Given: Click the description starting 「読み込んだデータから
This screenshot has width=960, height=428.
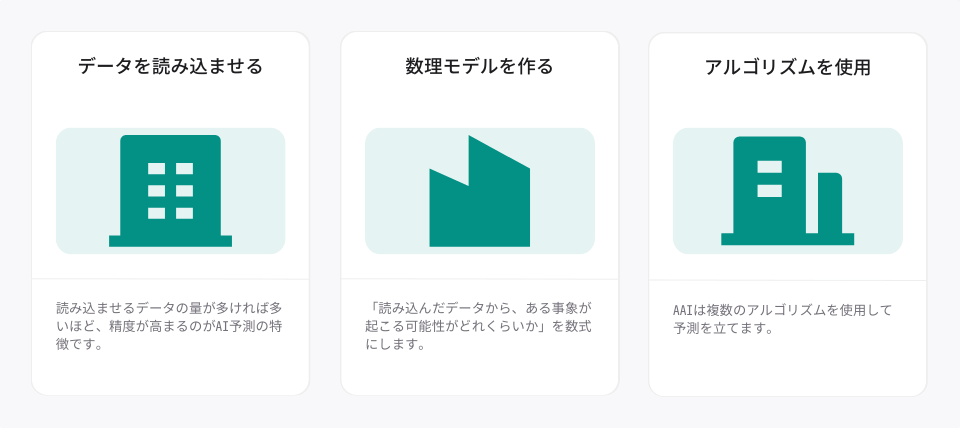Looking at the screenshot, I should click(478, 325).
